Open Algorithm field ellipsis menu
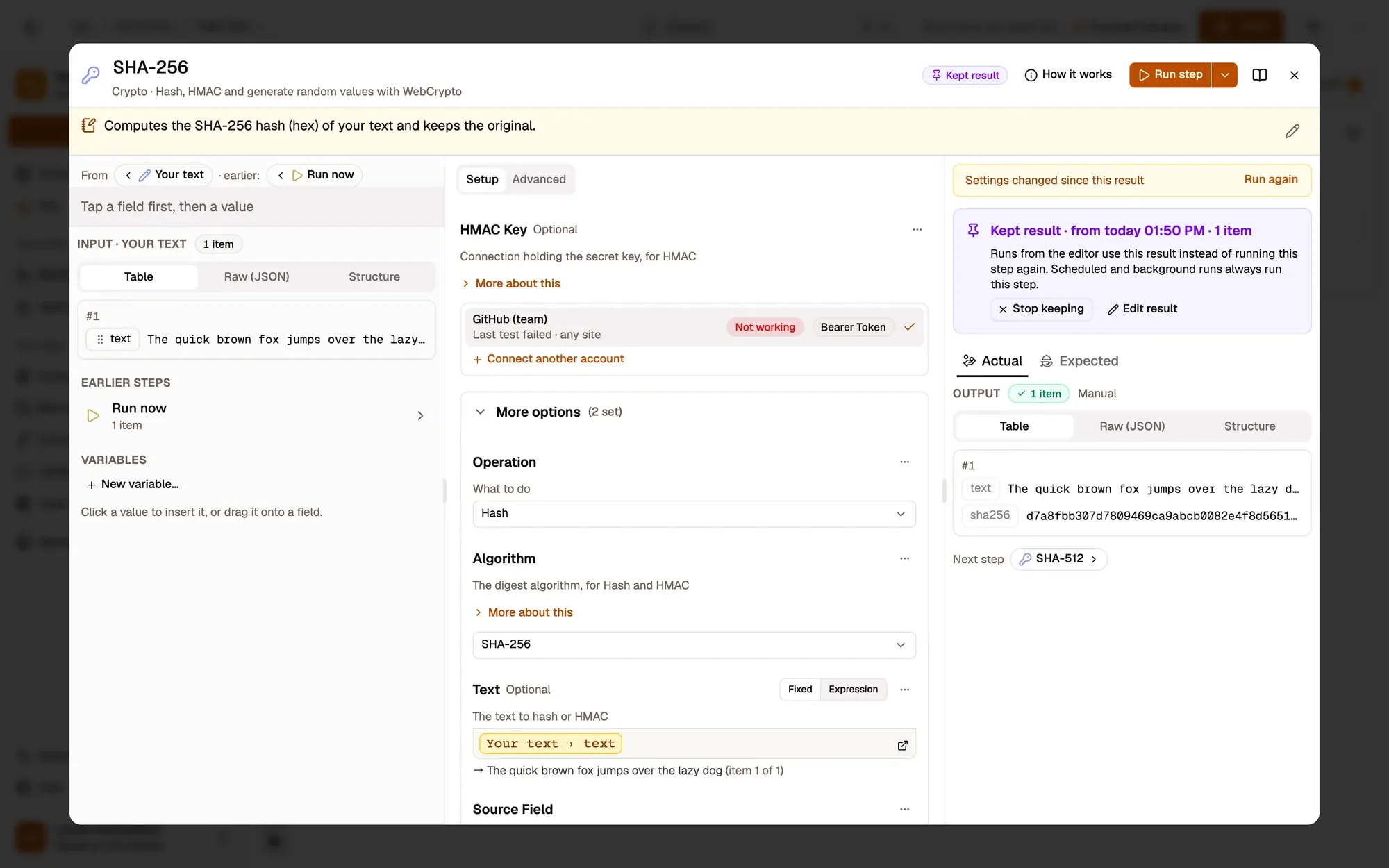Image resolution: width=1389 pixels, height=868 pixels. click(x=904, y=558)
